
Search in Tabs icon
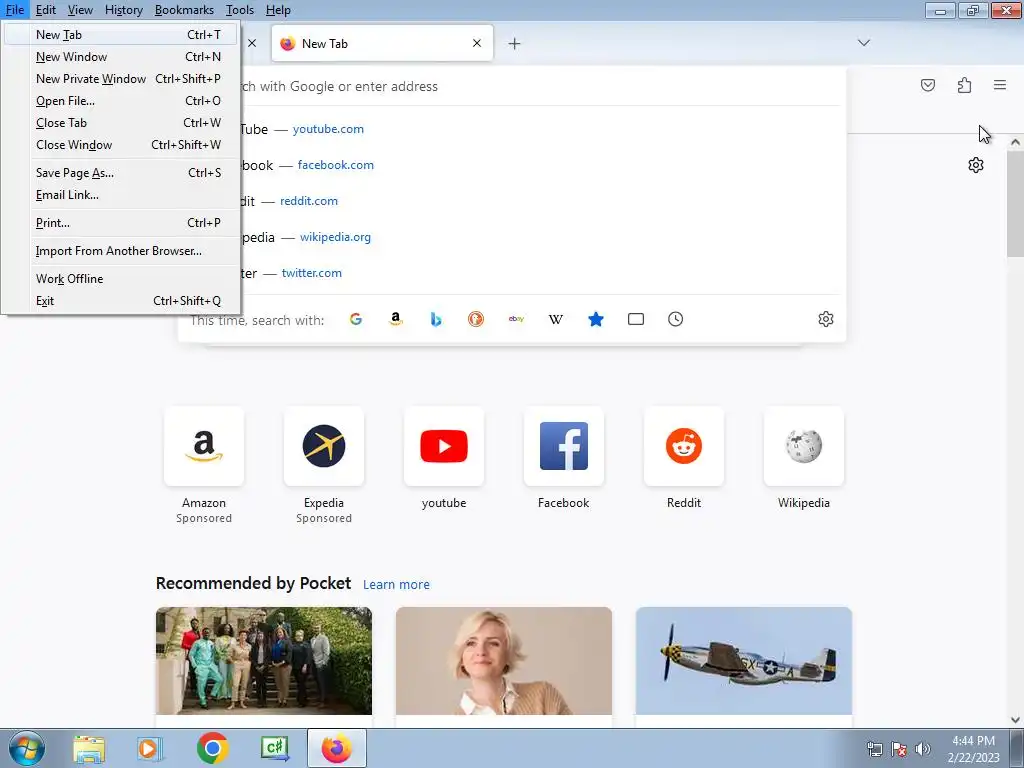click(635, 319)
